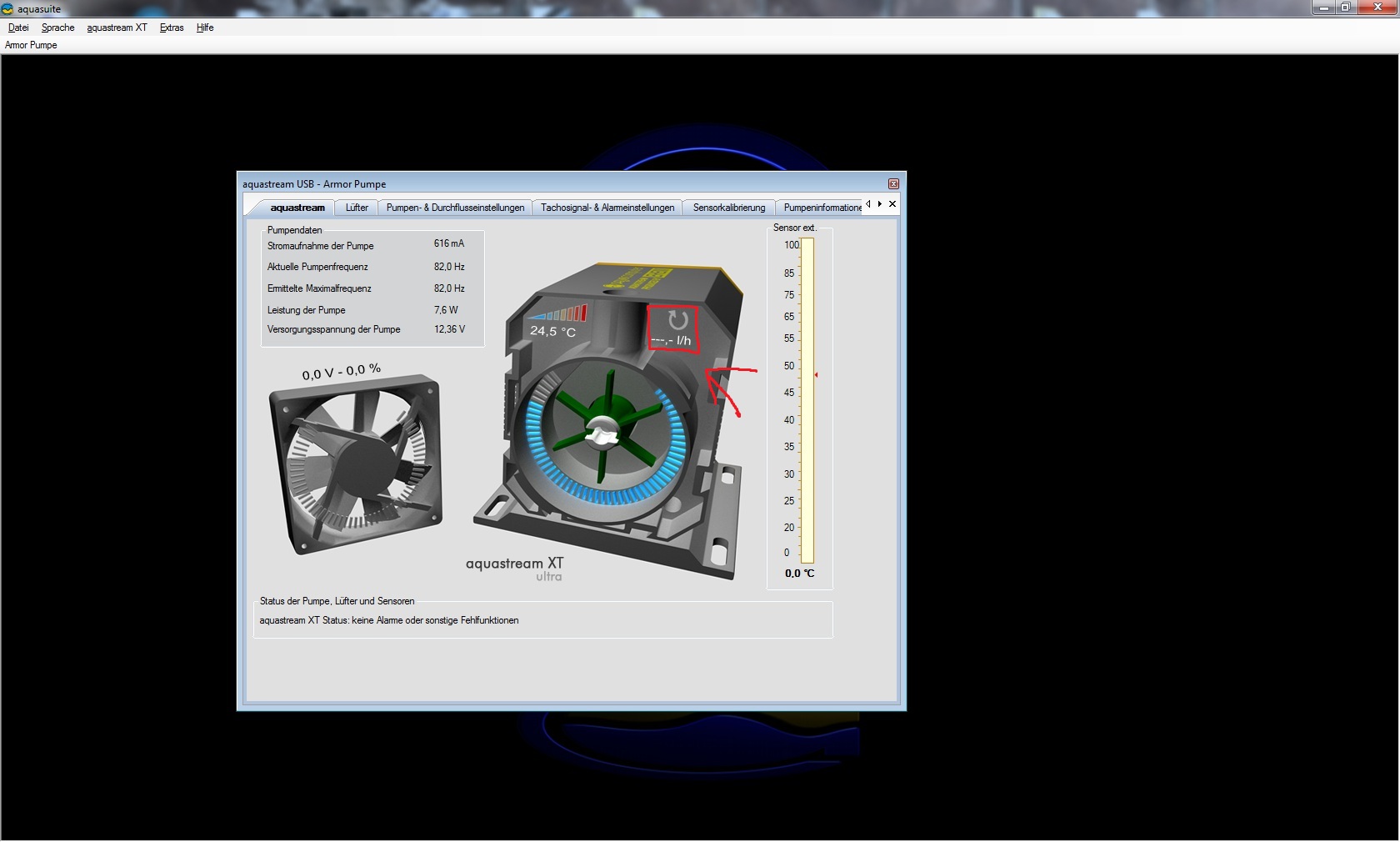Image resolution: width=1400 pixels, height=842 pixels.
Task: Click the Armor Pumpe device button
Action: (32, 45)
